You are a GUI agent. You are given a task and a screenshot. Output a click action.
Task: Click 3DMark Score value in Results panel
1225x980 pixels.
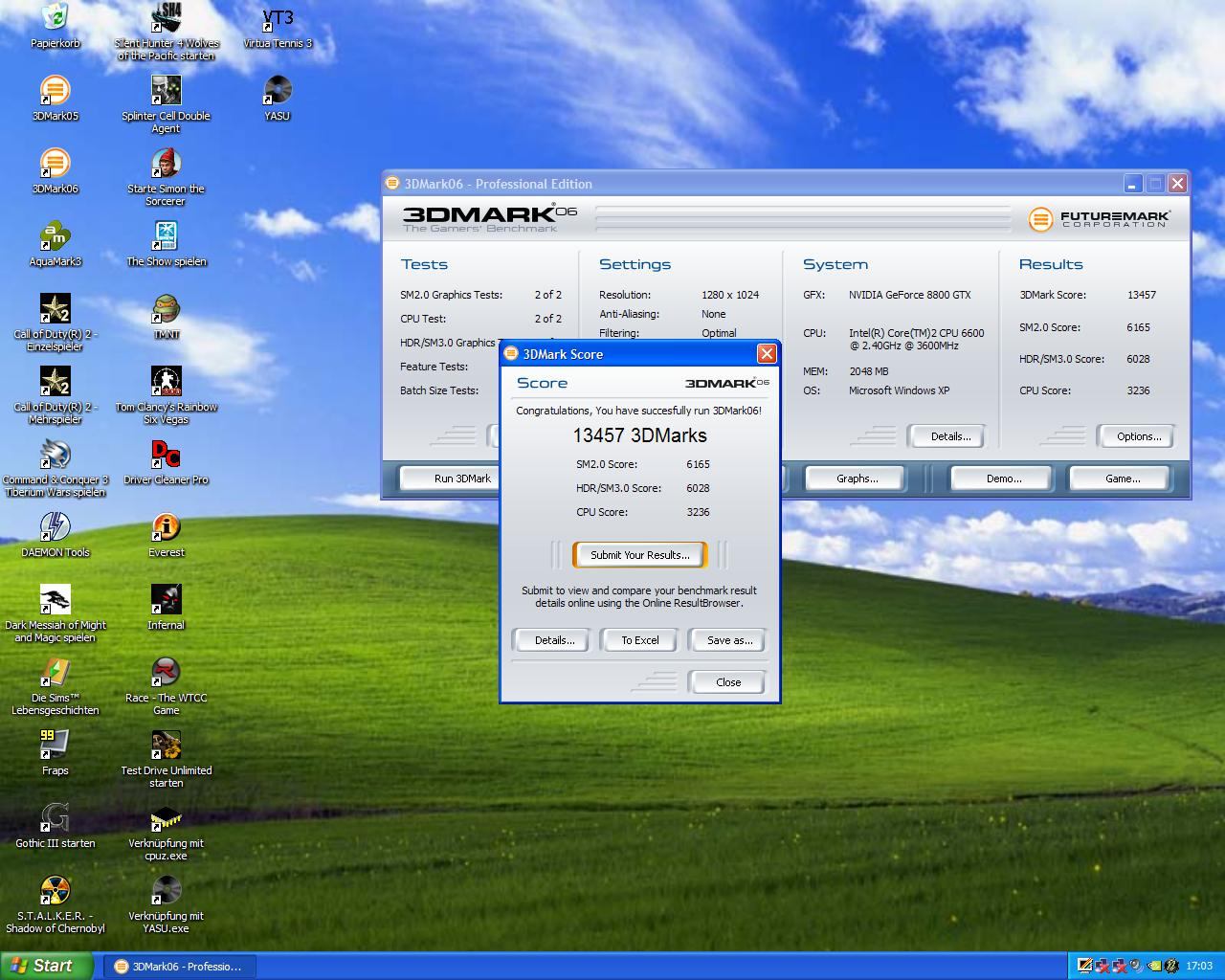[1142, 295]
